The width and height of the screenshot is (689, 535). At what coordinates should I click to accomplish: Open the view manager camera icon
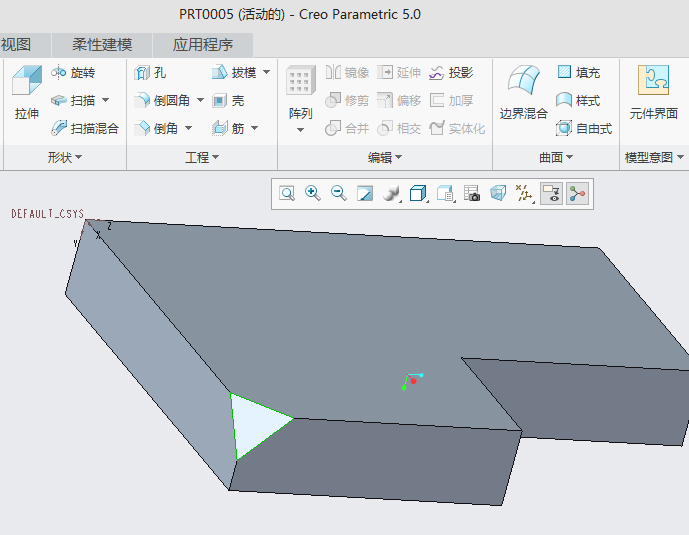pyautogui.click(x=472, y=193)
